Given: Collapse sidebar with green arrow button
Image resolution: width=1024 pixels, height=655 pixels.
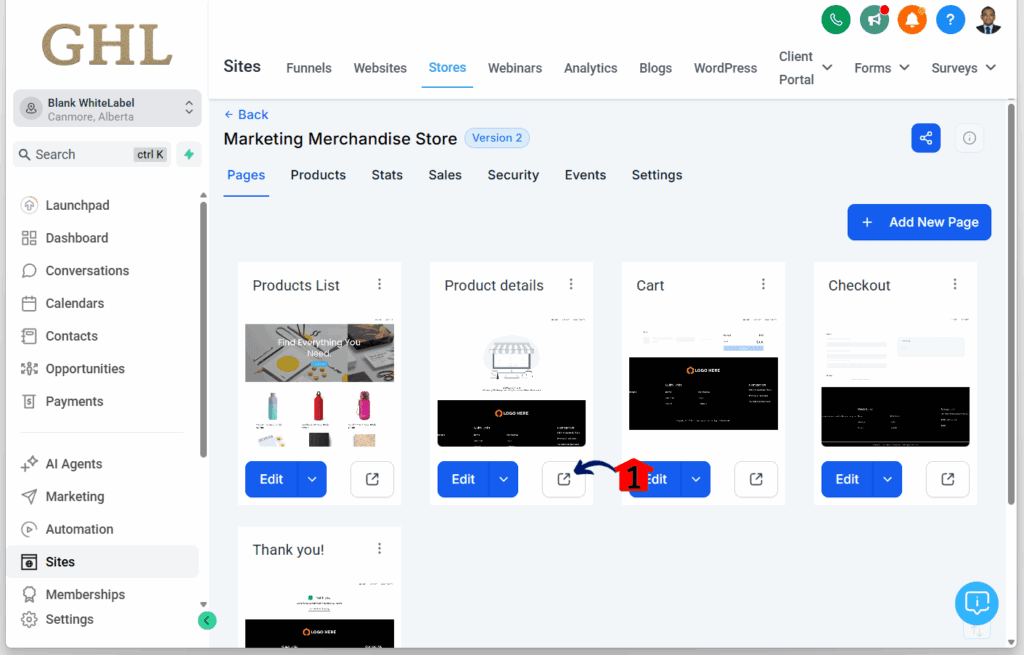Looking at the screenshot, I should [x=207, y=620].
